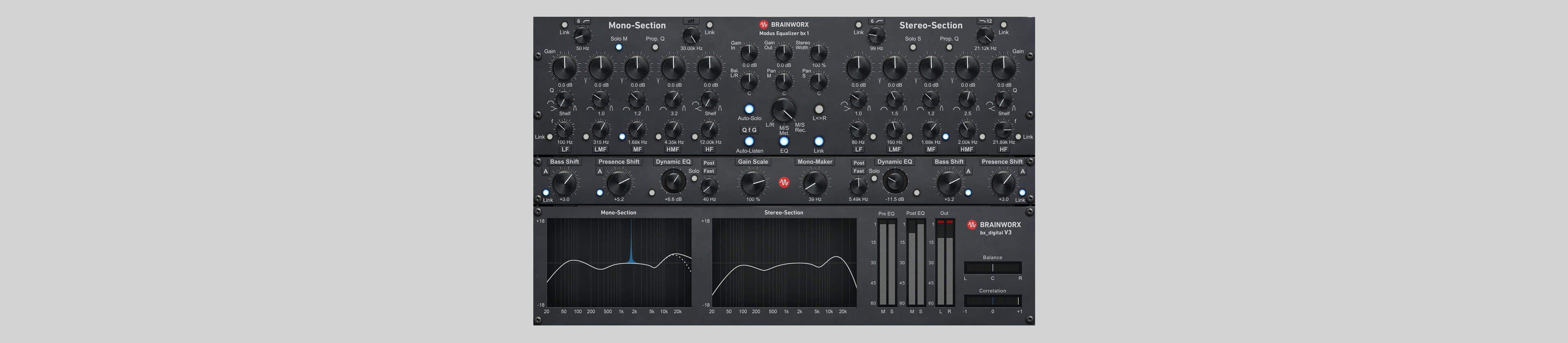The image size is (1568, 343).
Task: Click the Mono-Section LF band button
Action: point(565,149)
